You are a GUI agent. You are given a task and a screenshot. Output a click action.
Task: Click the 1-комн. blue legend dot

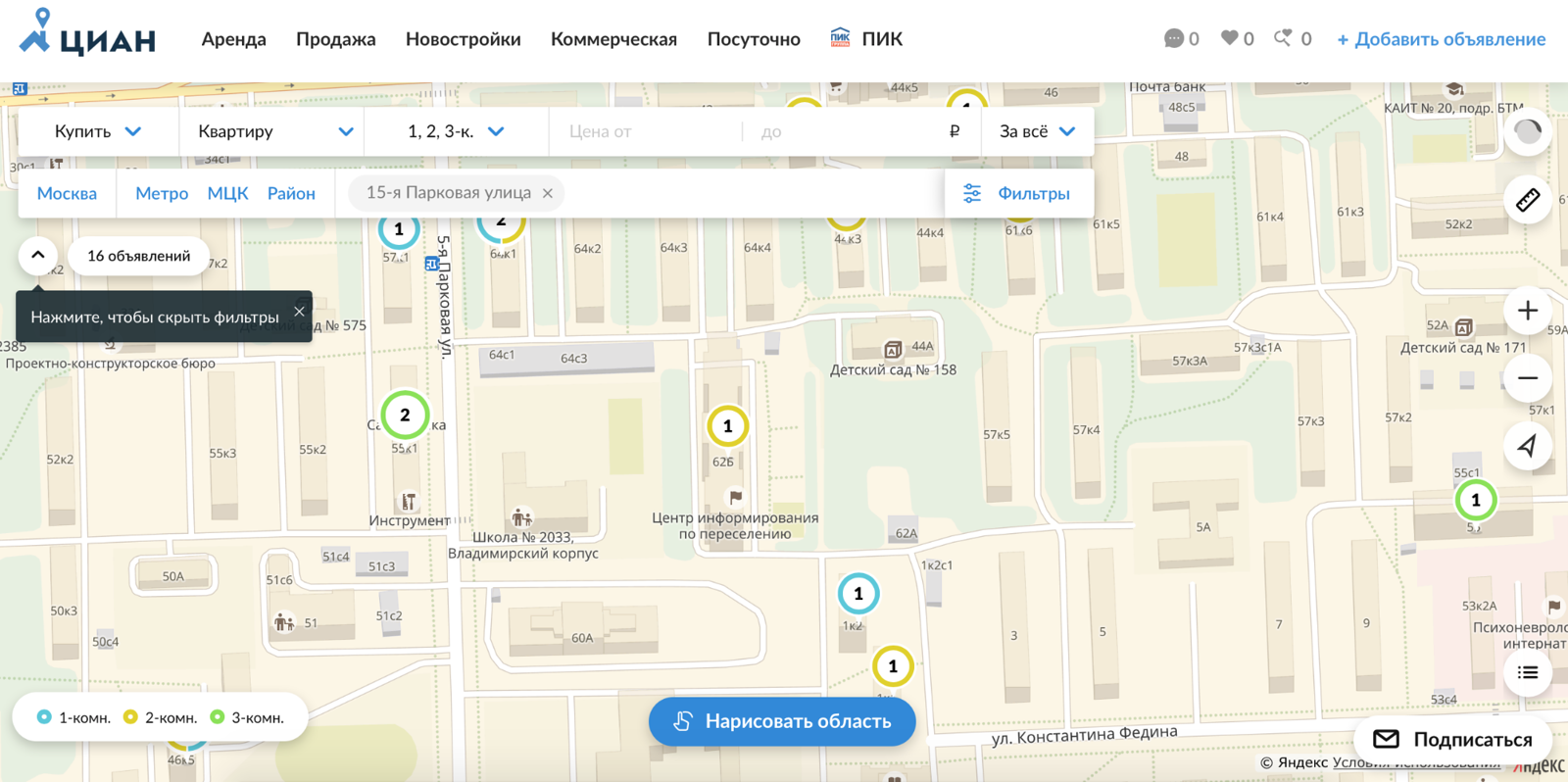pos(44,717)
